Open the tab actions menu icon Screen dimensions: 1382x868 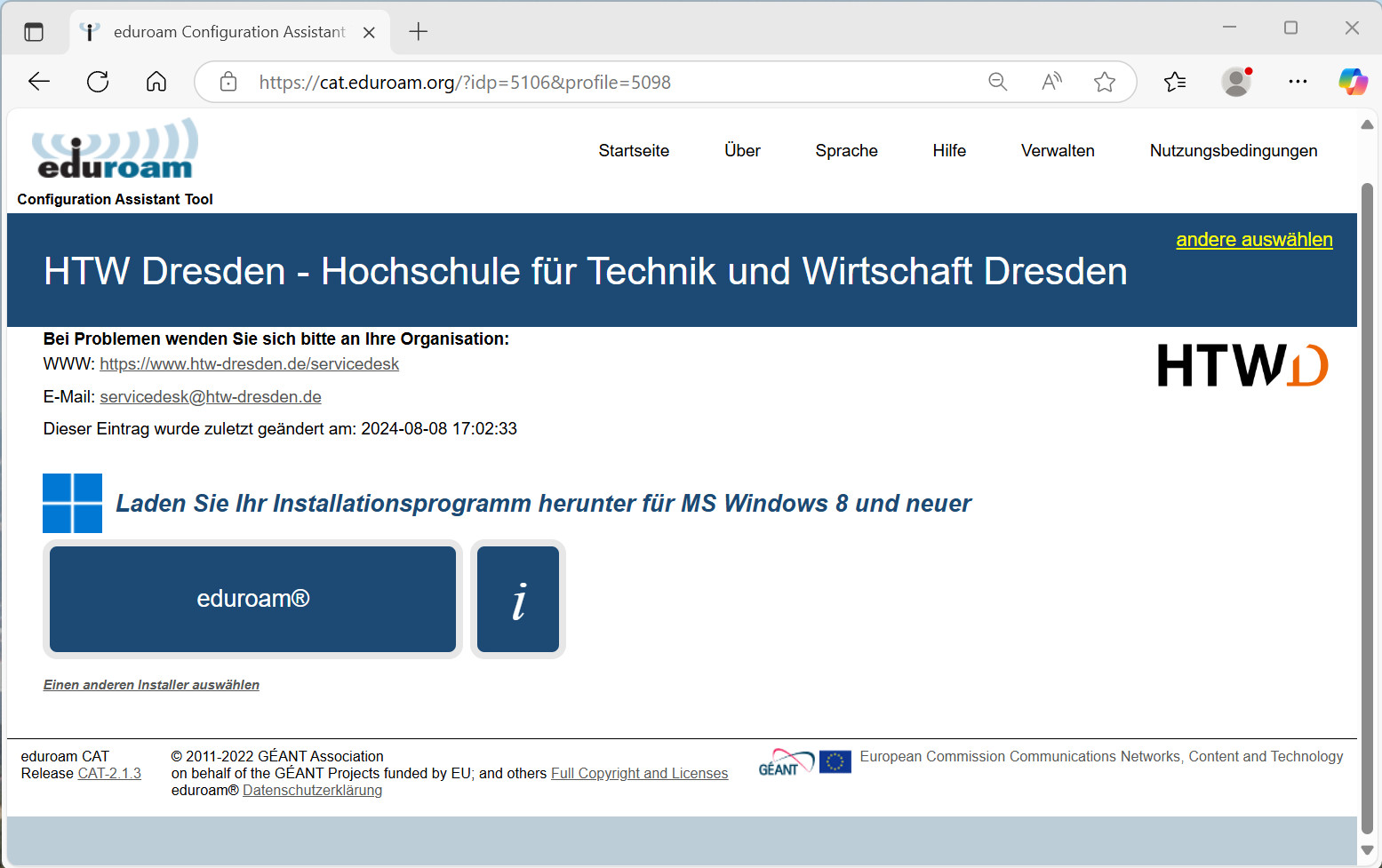pos(34,32)
